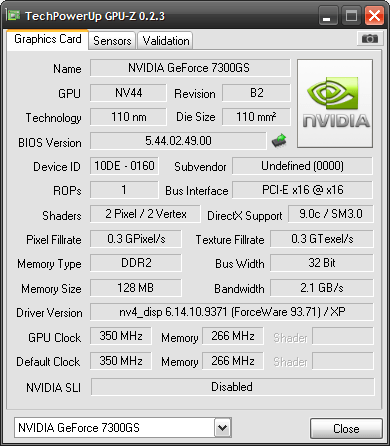Click the Bus Interface field PCI-E x16 @ x16
The width and height of the screenshot is (390, 446).
coord(302,190)
